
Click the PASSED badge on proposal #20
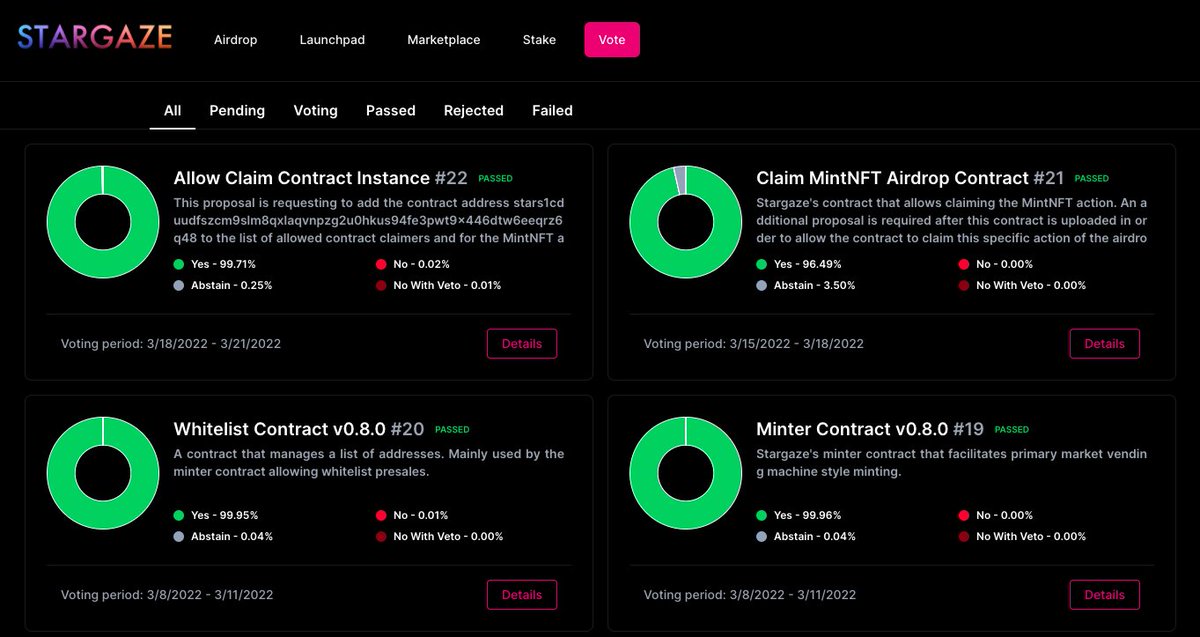[x=452, y=430]
